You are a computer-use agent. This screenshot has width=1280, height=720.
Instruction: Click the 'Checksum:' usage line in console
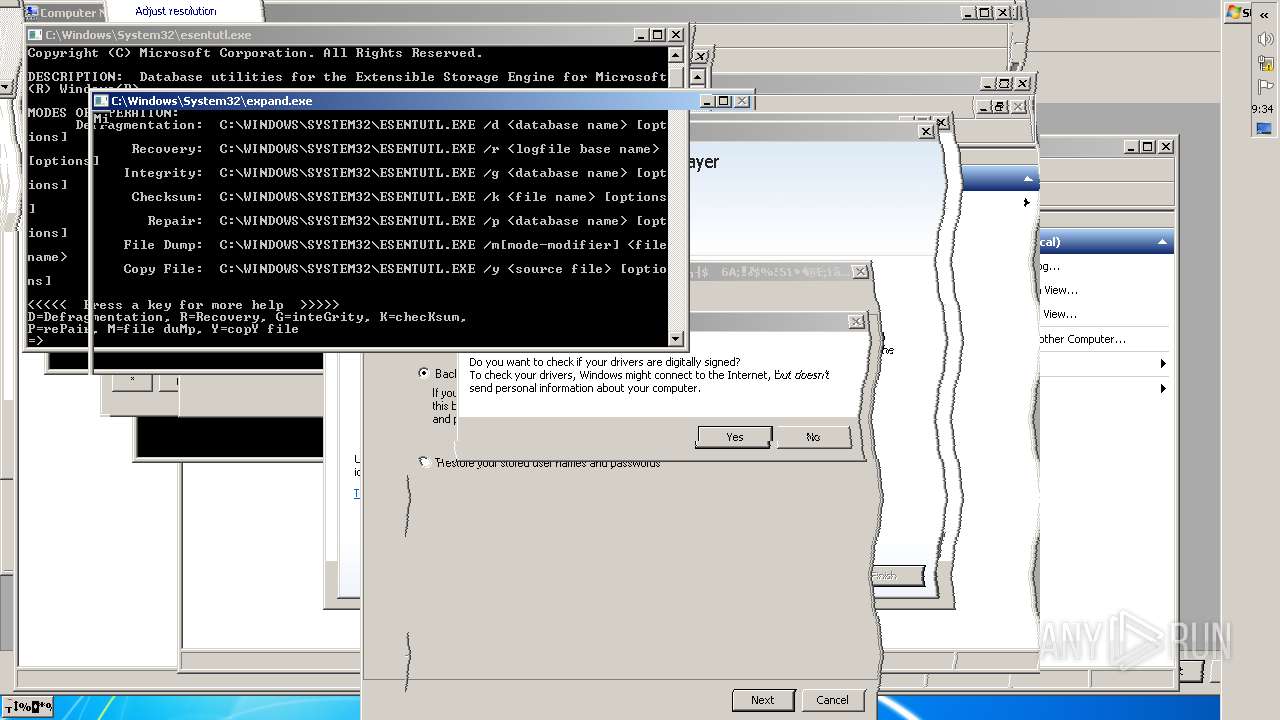[399, 197]
